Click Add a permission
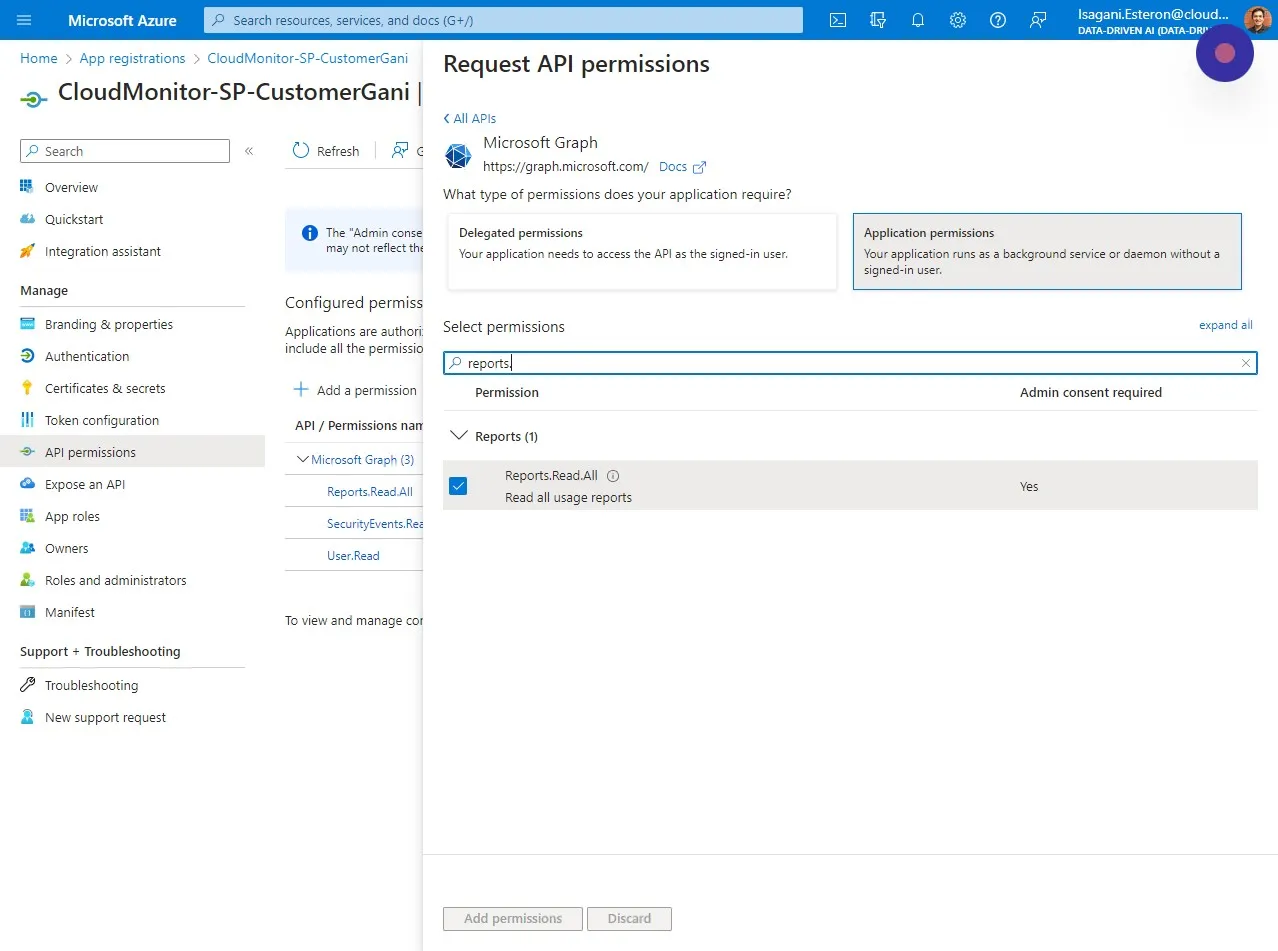The width and height of the screenshot is (1278, 951). (355, 390)
